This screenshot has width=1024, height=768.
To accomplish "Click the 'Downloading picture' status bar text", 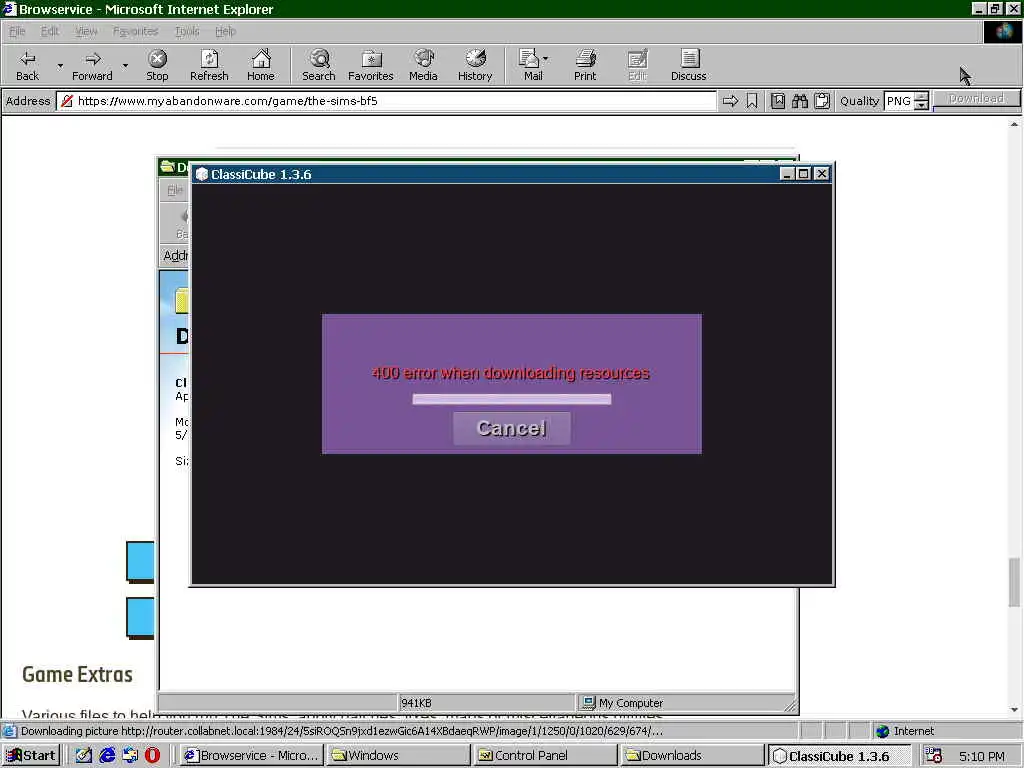I will 342,731.
